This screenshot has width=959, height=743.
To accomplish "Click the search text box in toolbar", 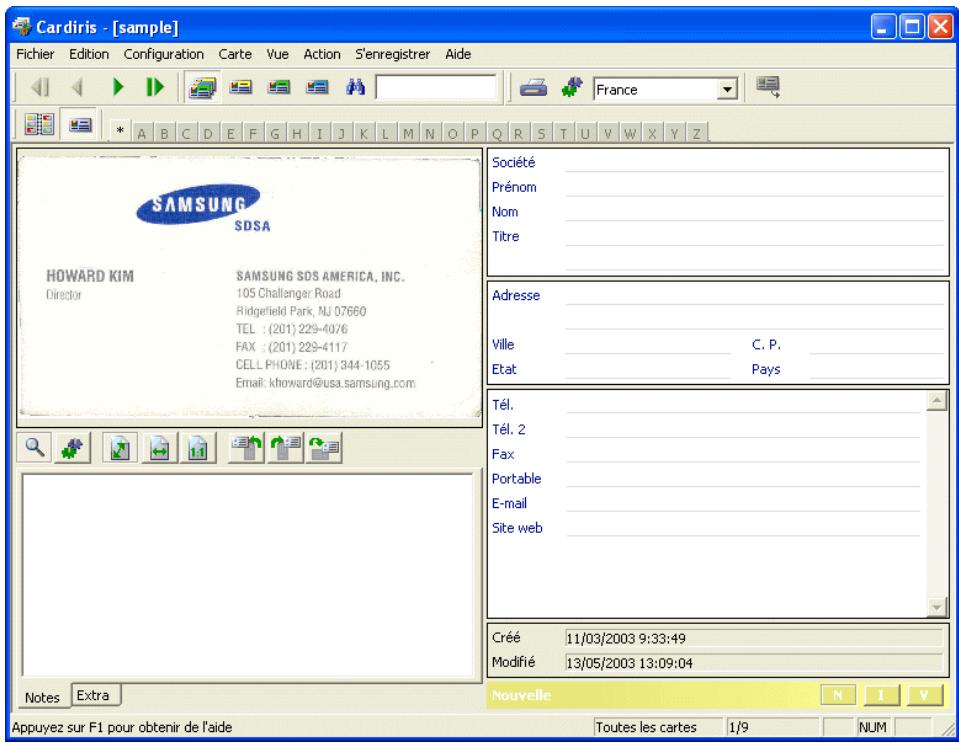I will tap(435, 87).
